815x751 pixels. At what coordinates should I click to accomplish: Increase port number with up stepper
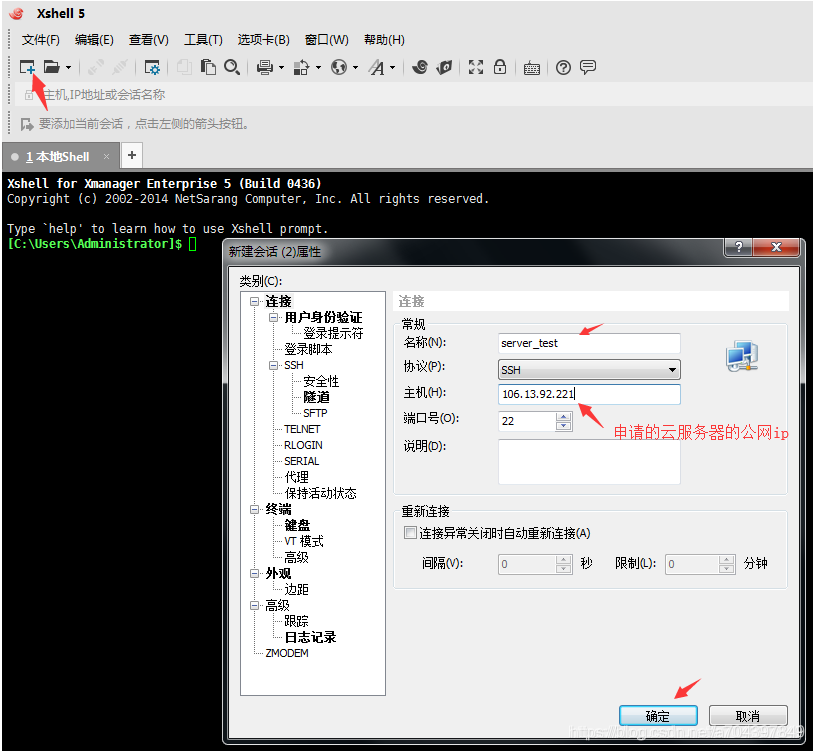tap(563, 416)
